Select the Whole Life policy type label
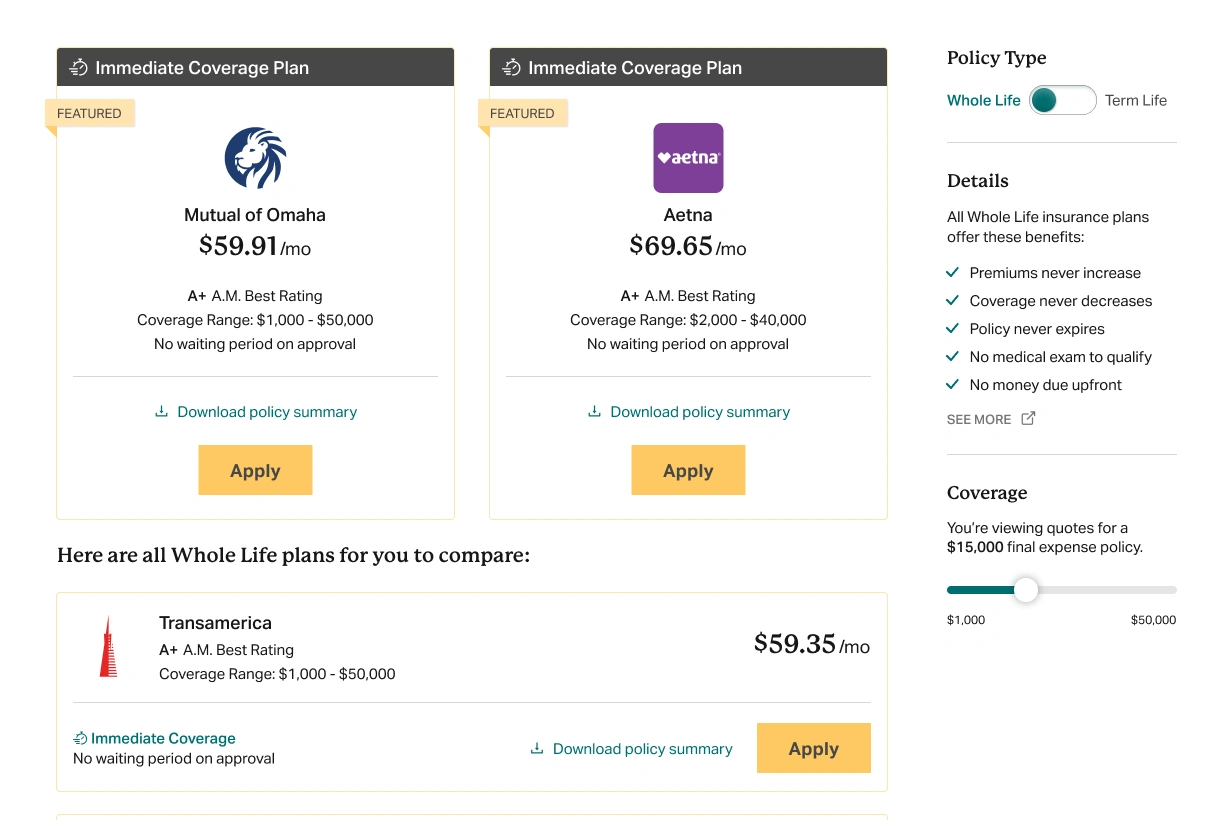The height and width of the screenshot is (820, 1230). (983, 100)
